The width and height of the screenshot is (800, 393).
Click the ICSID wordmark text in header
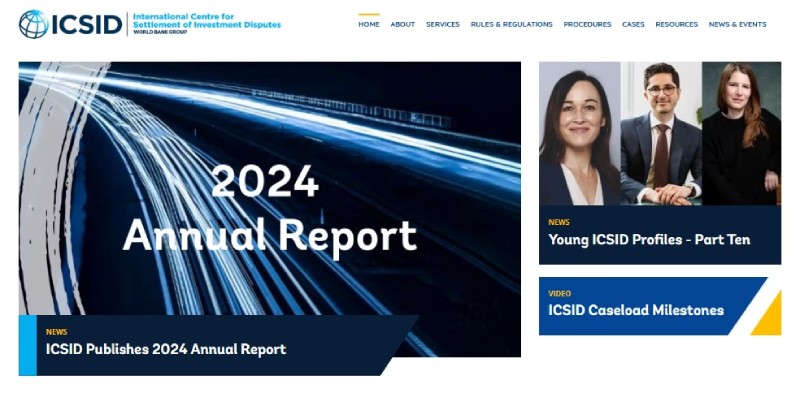coord(86,24)
